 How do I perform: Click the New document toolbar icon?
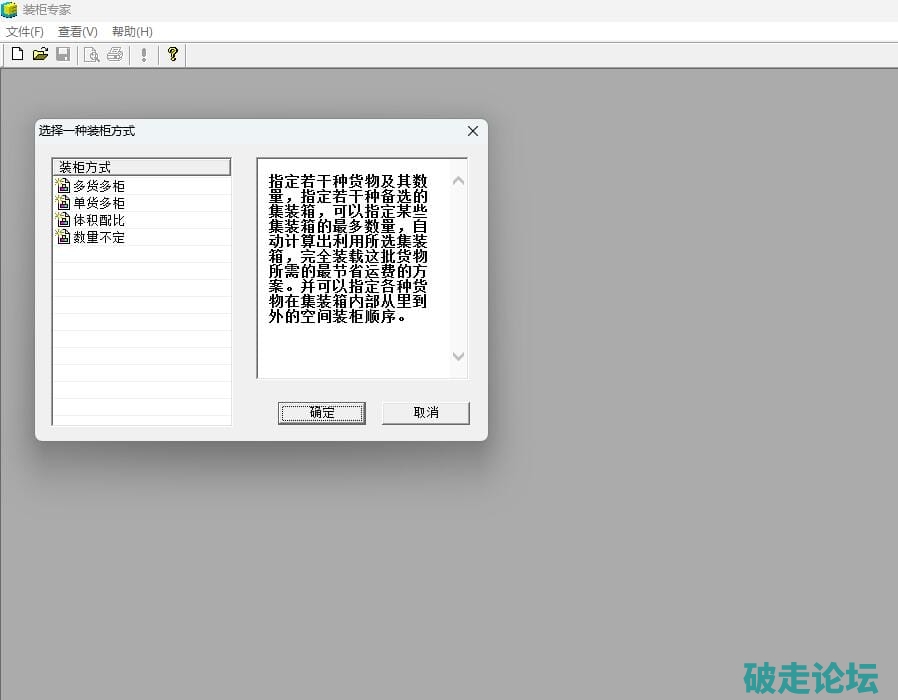[17, 54]
